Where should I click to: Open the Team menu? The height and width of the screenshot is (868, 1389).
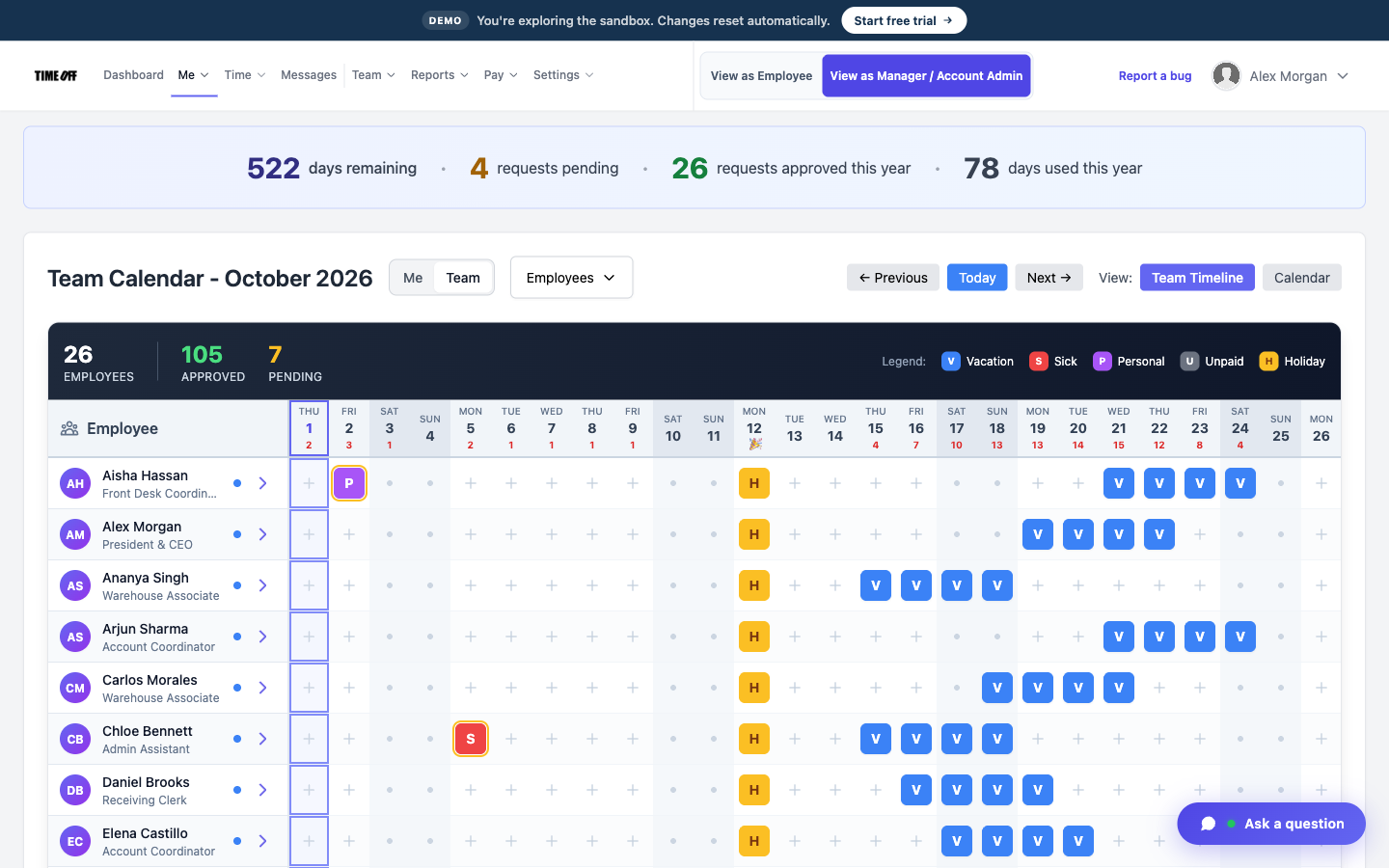(x=373, y=75)
